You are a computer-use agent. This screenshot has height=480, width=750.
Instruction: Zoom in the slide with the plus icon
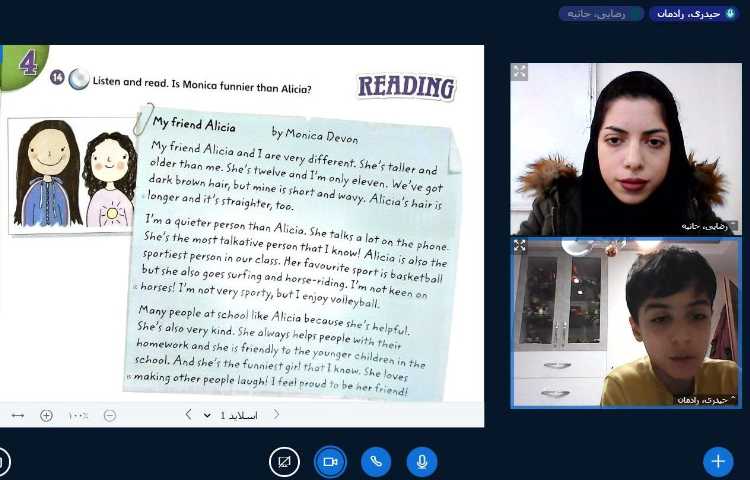click(46, 415)
